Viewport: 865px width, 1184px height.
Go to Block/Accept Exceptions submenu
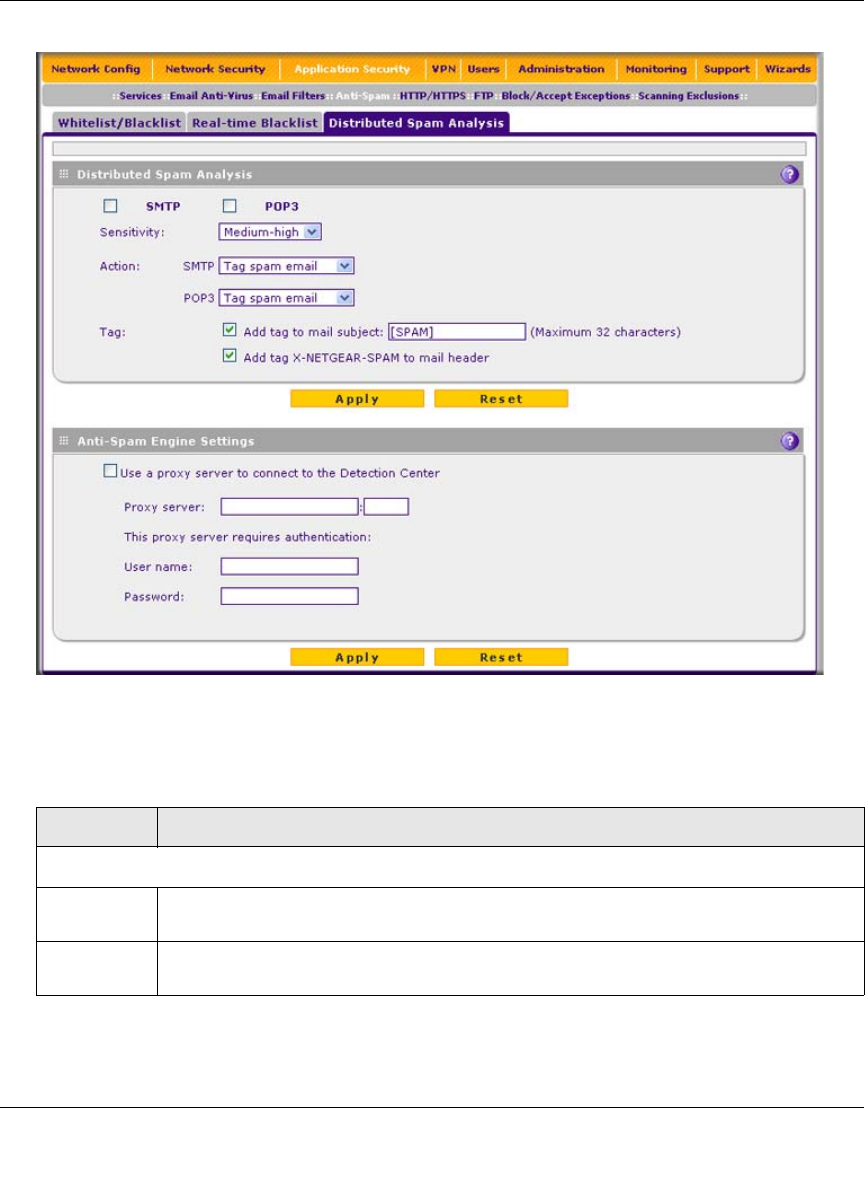[565, 96]
